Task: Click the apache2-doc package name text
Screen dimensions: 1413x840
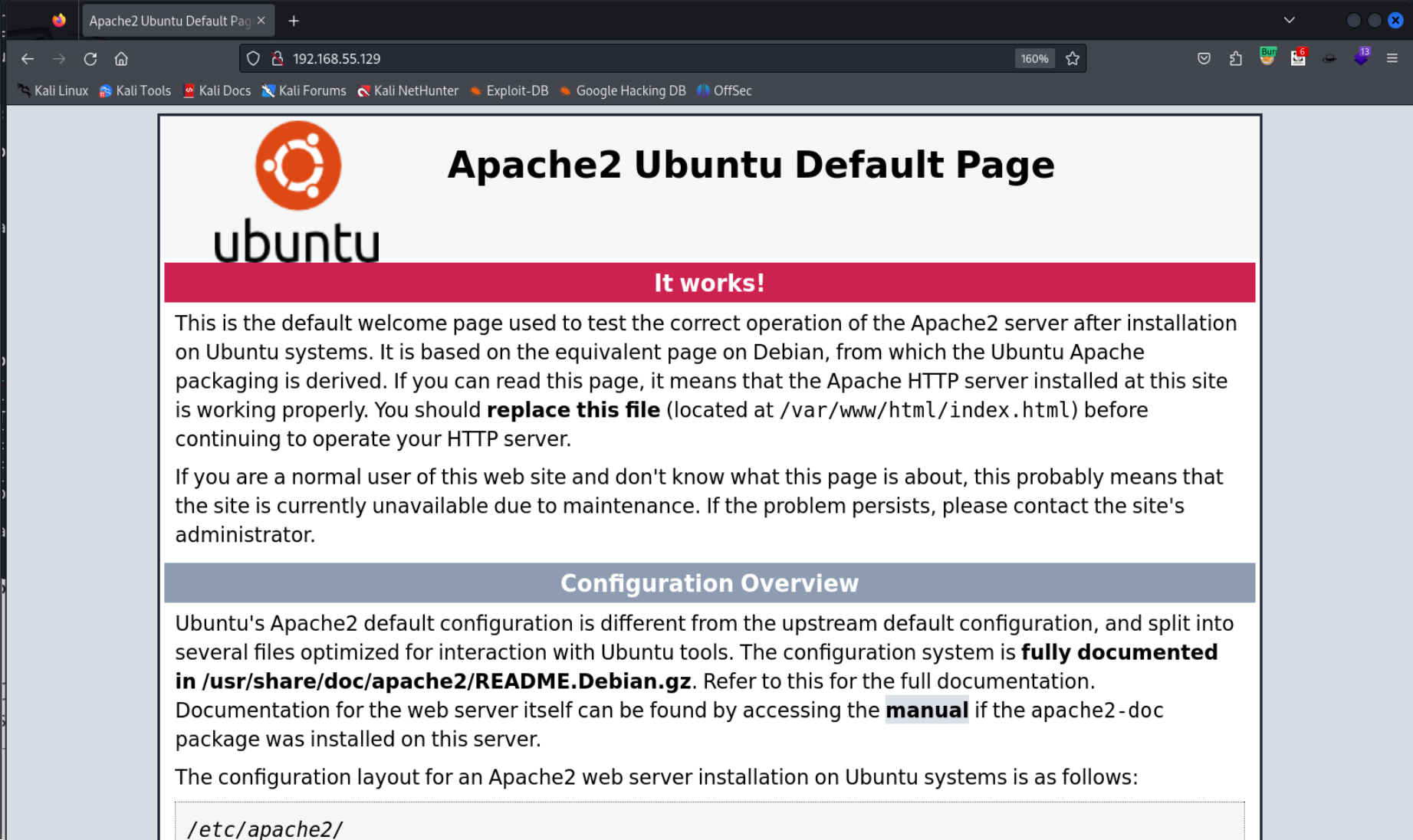Action: click(1097, 710)
